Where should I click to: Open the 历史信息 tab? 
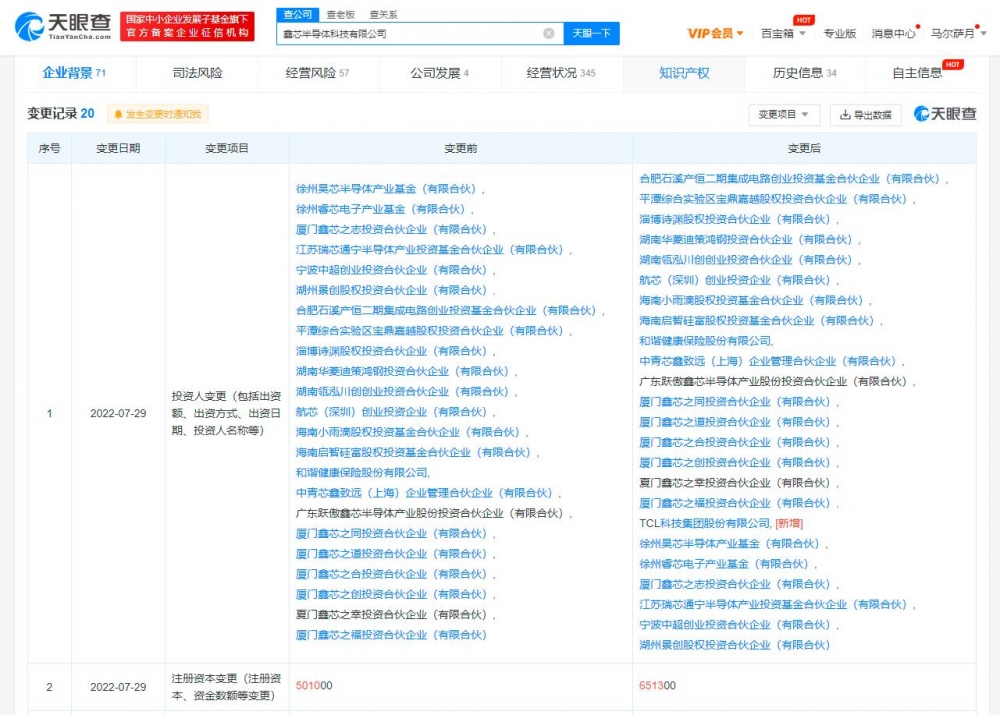(805, 73)
